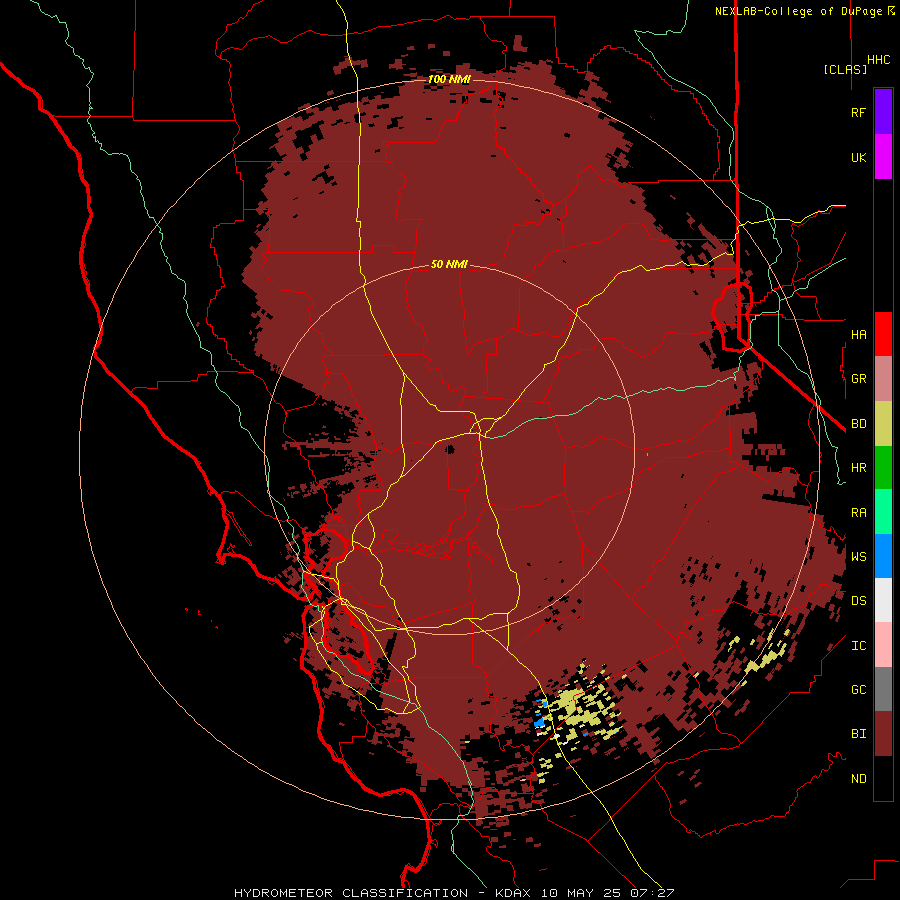Viewport: 900px width, 900px height.
Task: Click the BI legend label
Action: [858, 734]
